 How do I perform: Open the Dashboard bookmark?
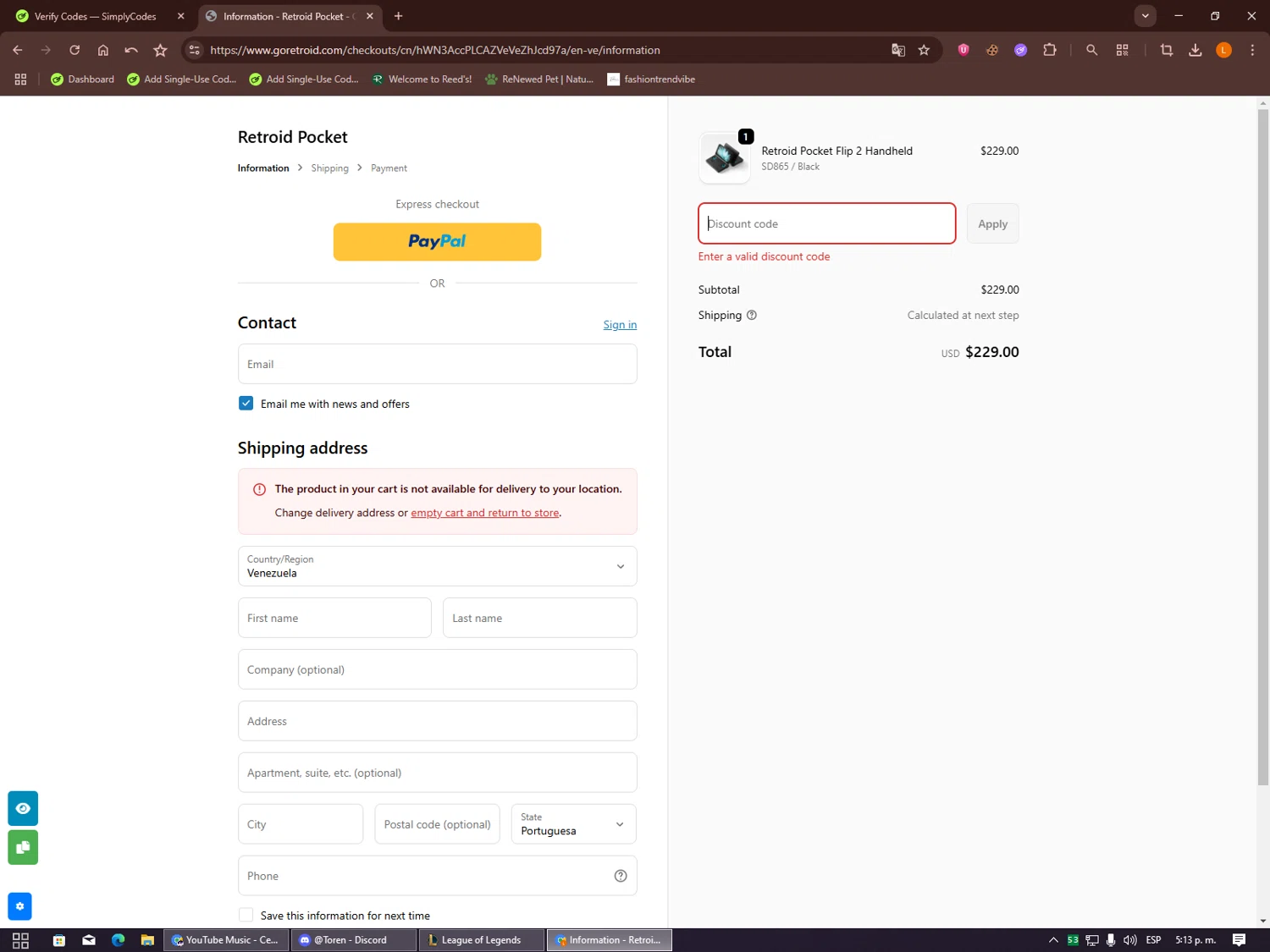[82, 79]
